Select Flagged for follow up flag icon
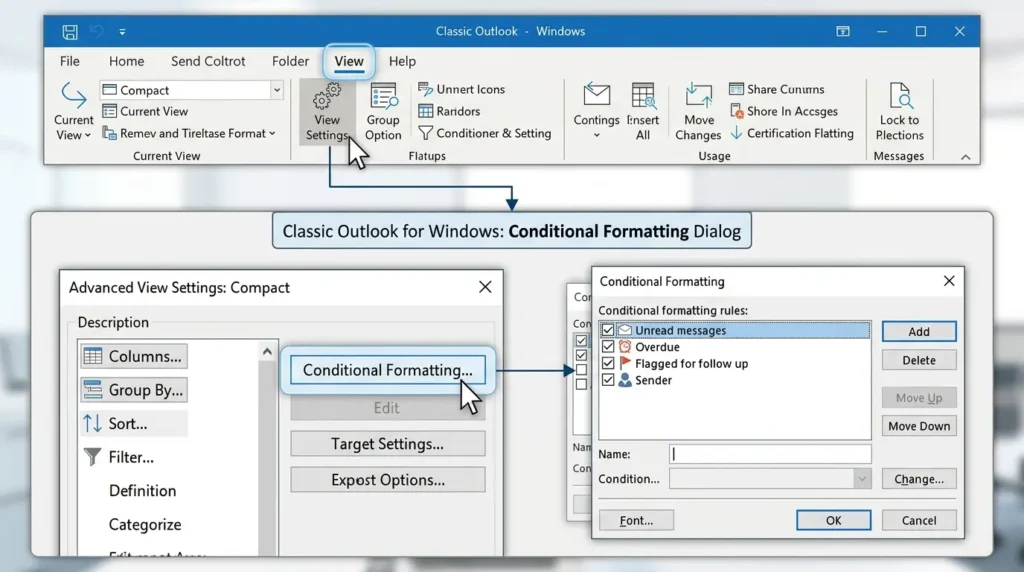 point(625,363)
